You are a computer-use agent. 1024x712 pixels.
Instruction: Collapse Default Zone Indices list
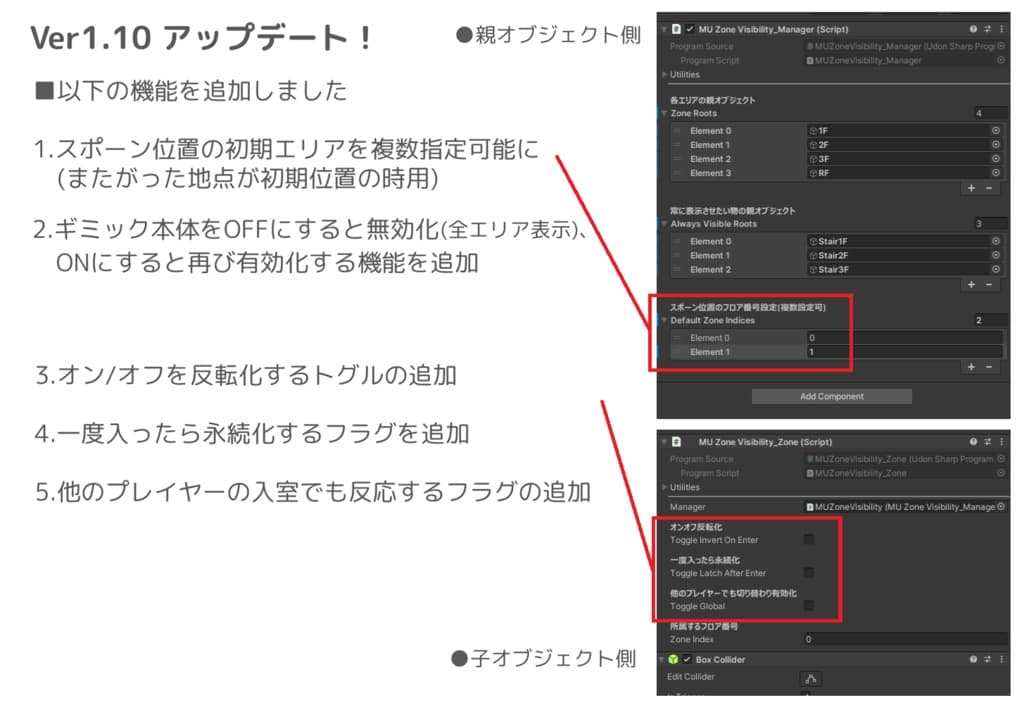664,320
